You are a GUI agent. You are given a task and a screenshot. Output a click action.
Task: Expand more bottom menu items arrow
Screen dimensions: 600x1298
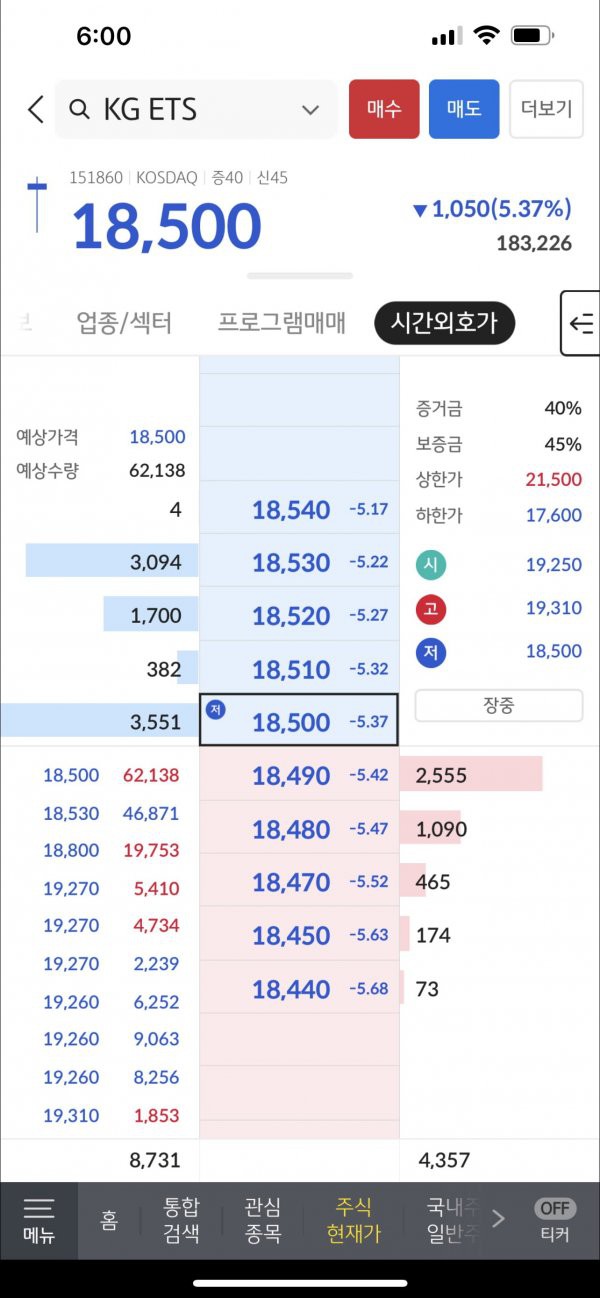[x=498, y=1218]
